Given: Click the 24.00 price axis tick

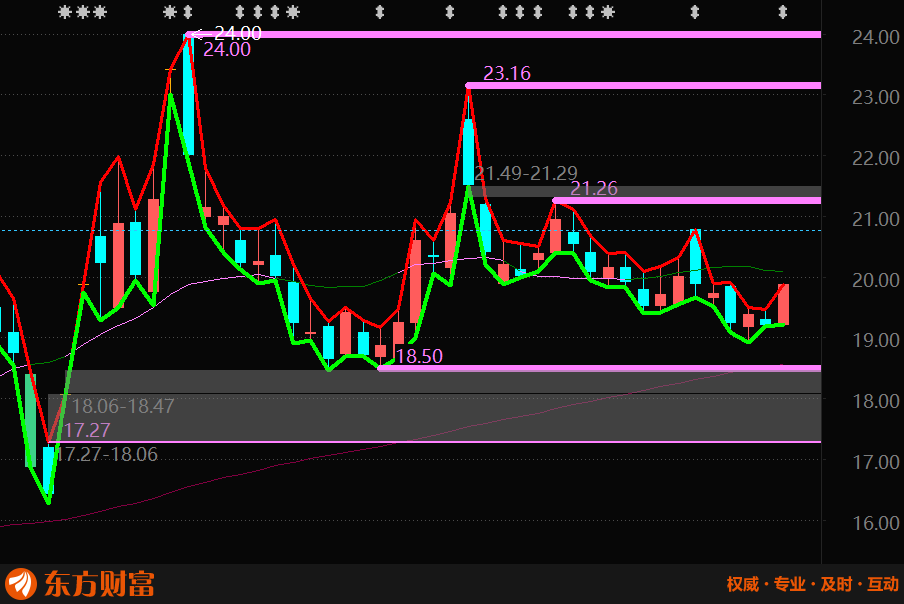Looking at the screenshot, I should (x=876, y=37).
